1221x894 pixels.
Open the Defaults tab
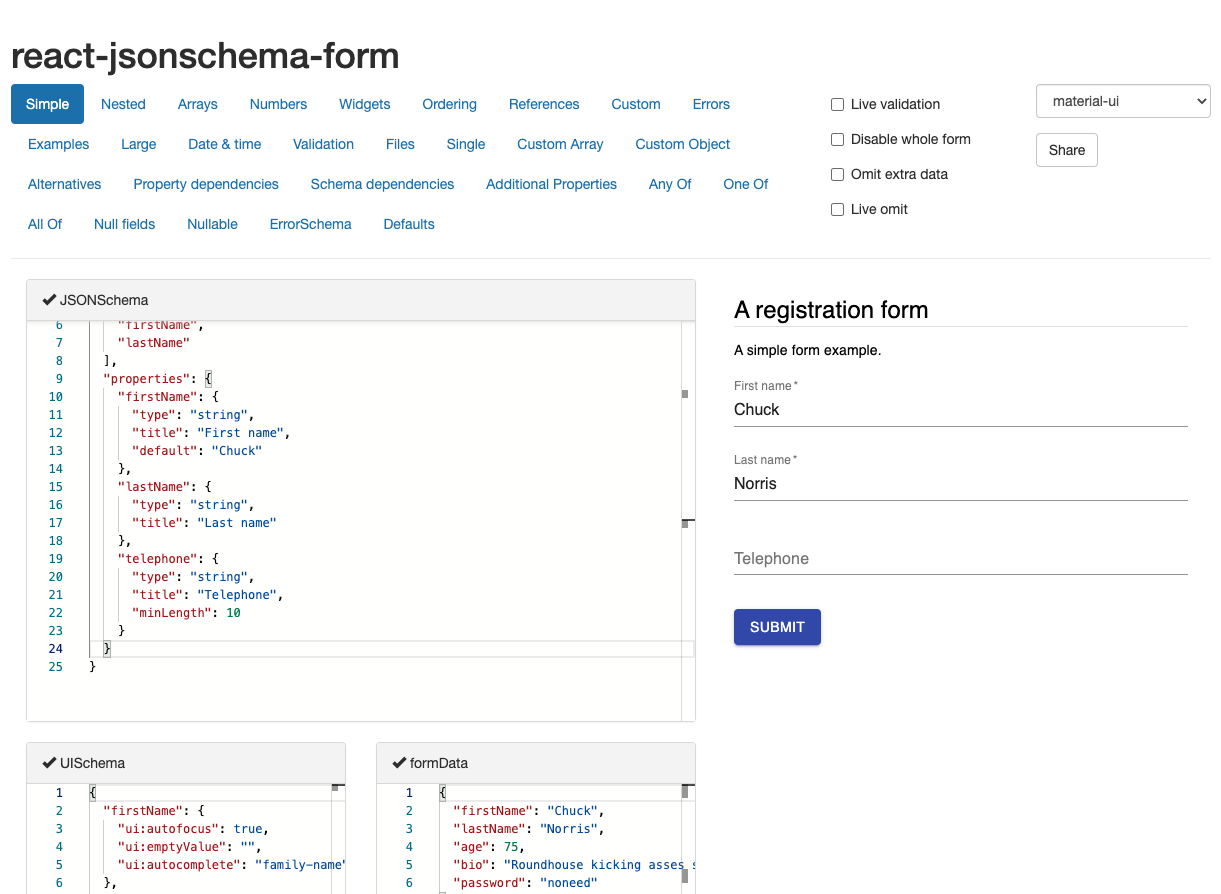point(409,224)
